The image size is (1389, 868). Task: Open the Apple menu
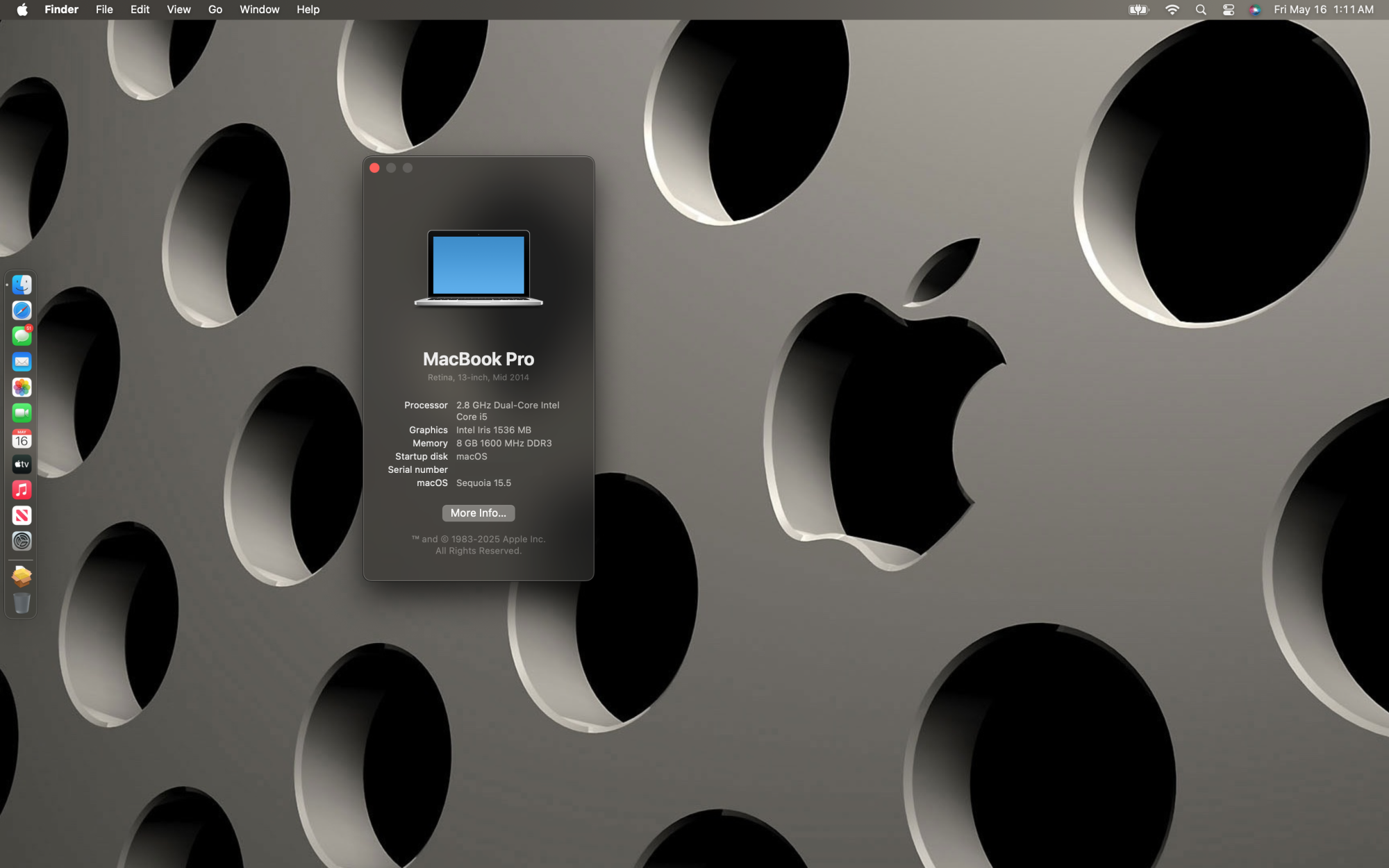pyautogui.click(x=22, y=10)
